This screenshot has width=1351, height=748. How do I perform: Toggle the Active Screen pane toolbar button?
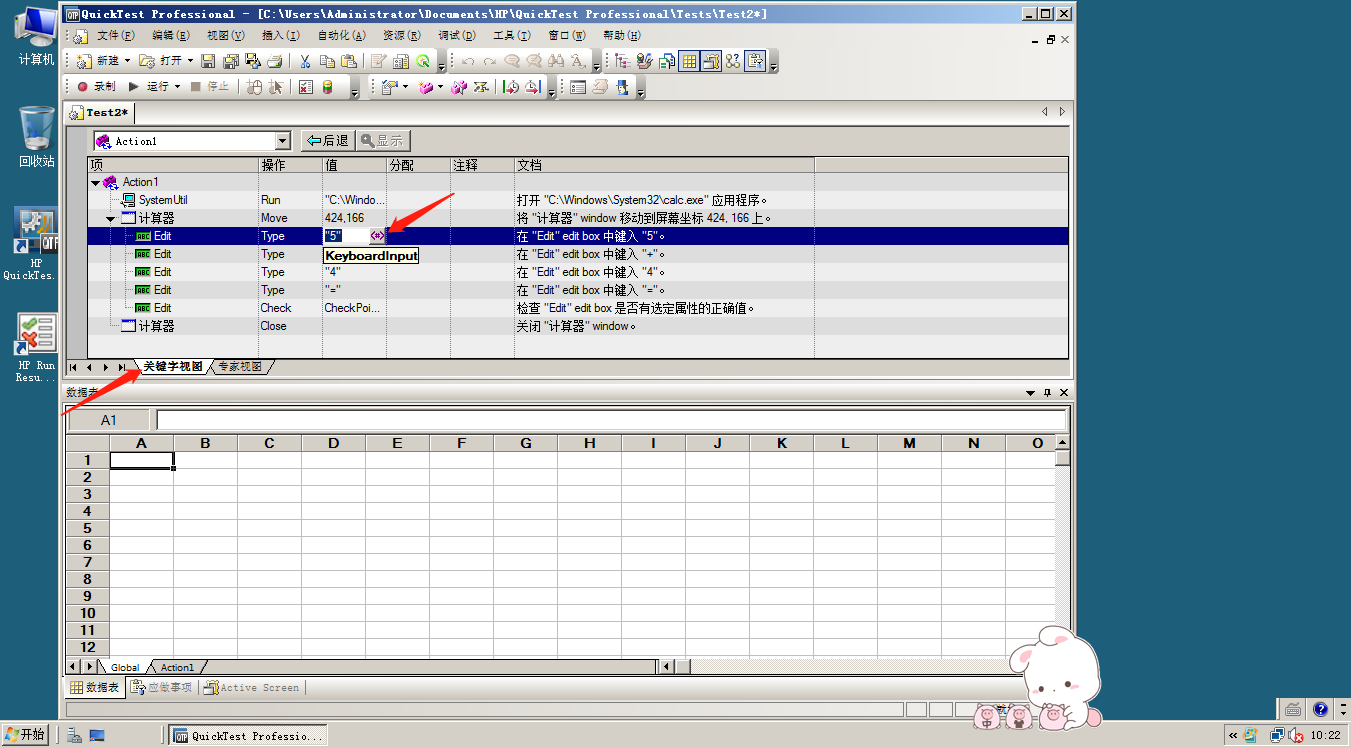pyautogui.click(x=710, y=61)
